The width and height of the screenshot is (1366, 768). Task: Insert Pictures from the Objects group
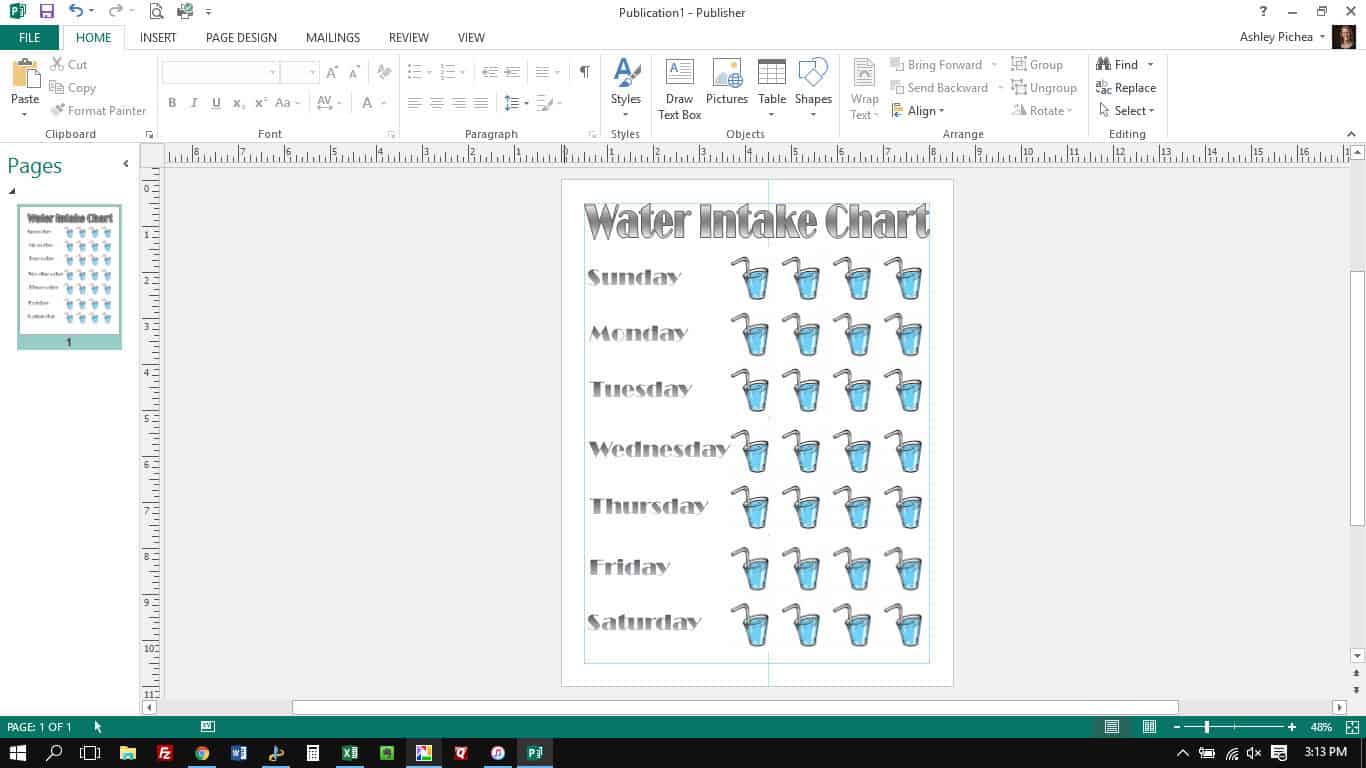pyautogui.click(x=727, y=82)
